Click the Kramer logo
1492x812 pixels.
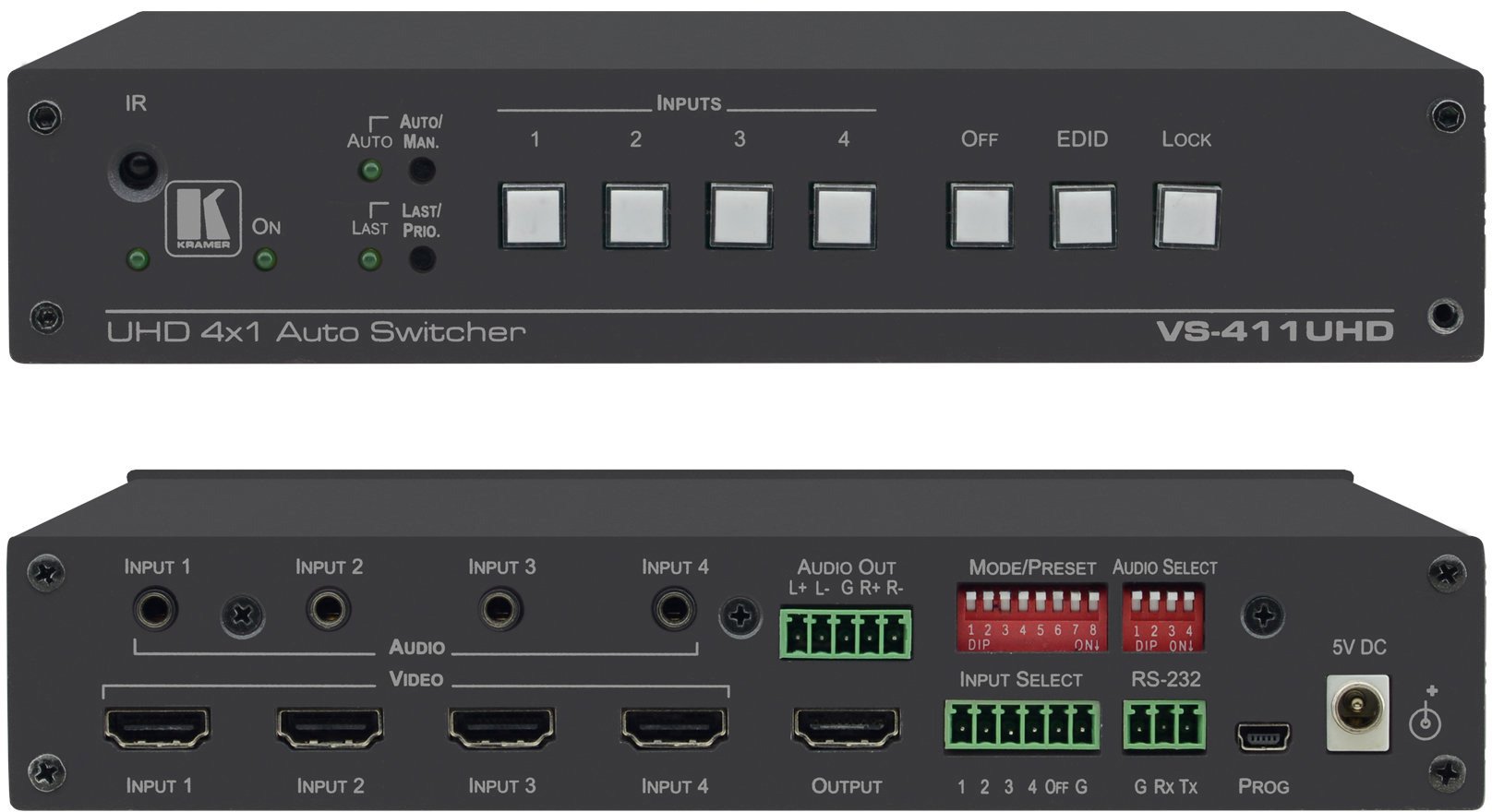pyautogui.click(x=204, y=218)
